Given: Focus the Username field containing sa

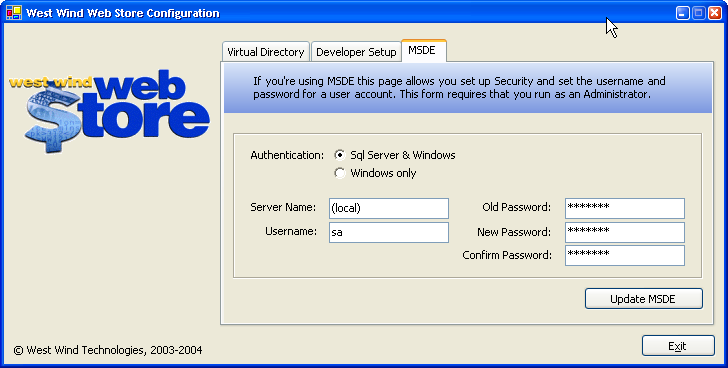Looking at the screenshot, I should [389, 232].
